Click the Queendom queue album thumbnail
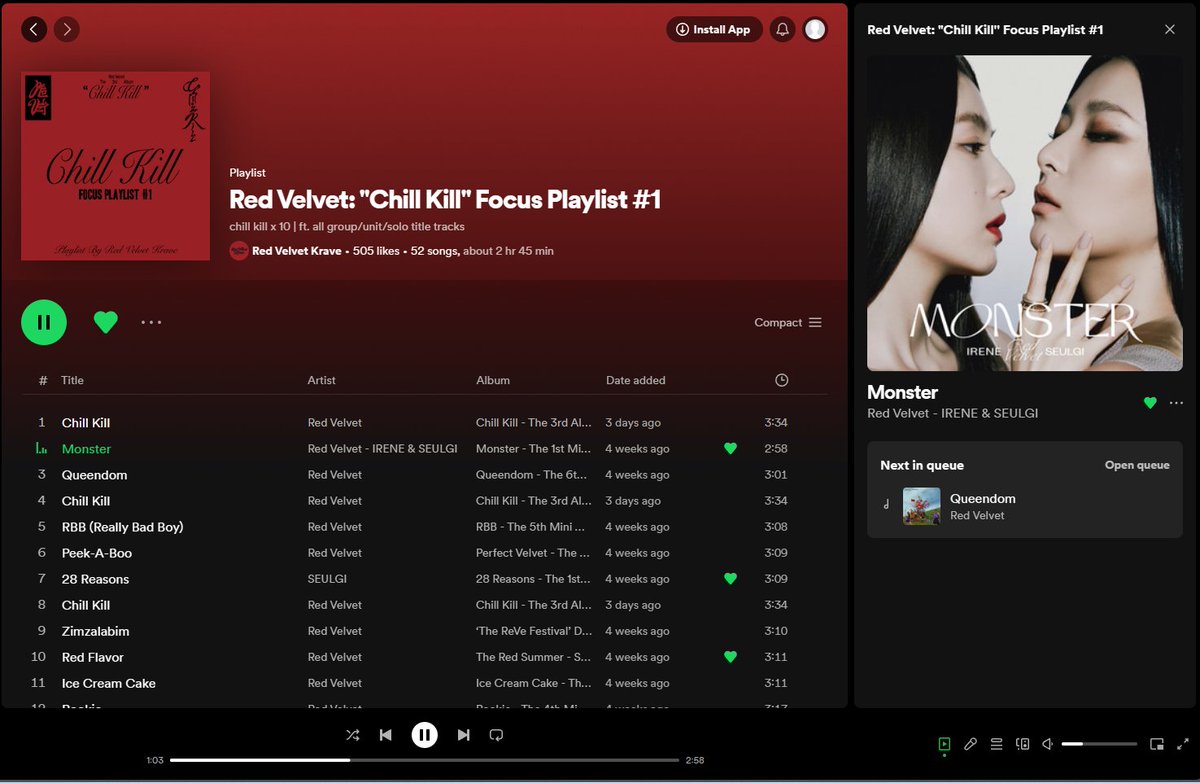Screen dimensions: 1200x783 (x=921, y=506)
